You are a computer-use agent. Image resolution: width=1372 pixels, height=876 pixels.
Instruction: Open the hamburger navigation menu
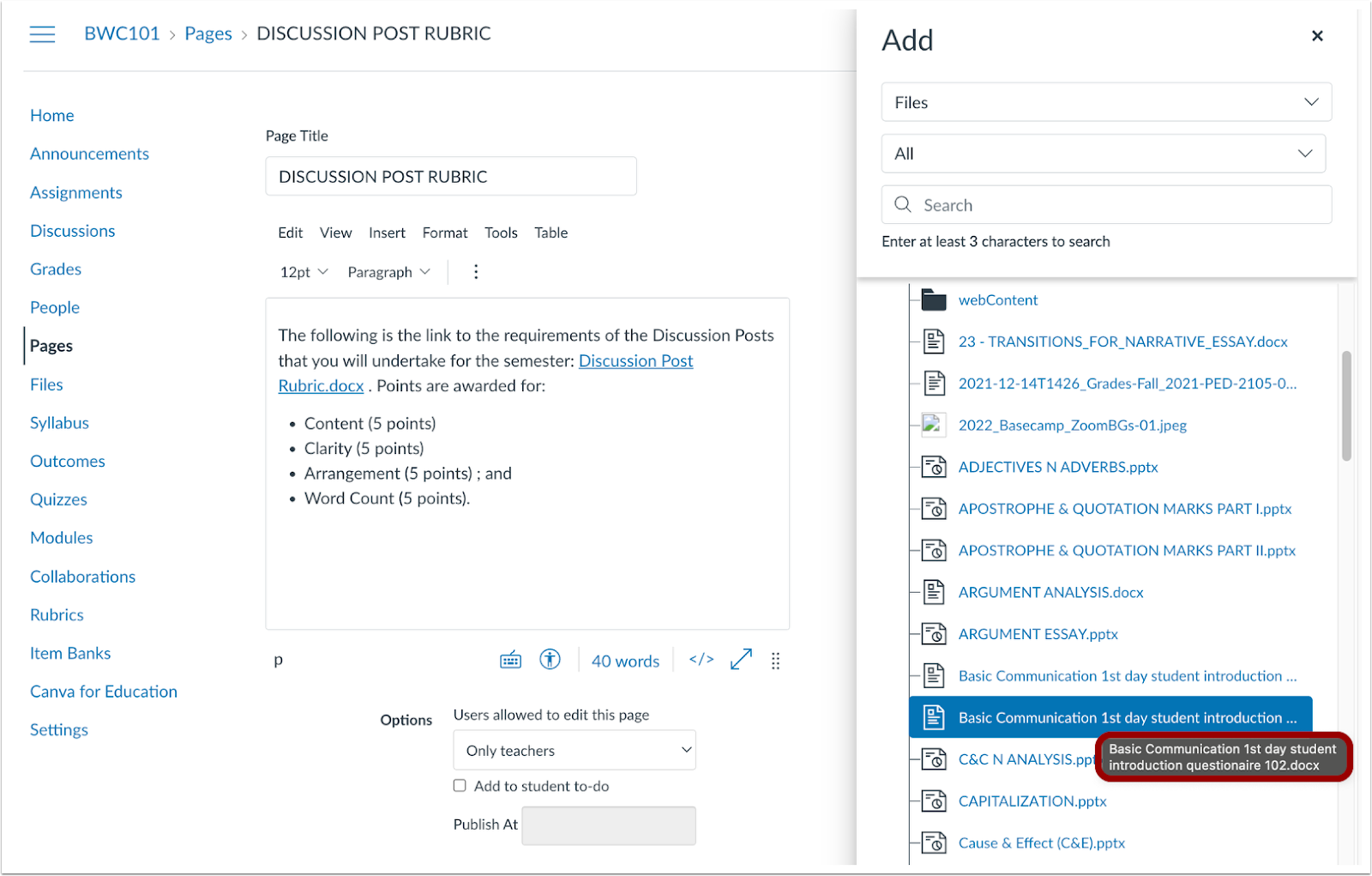[42, 34]
